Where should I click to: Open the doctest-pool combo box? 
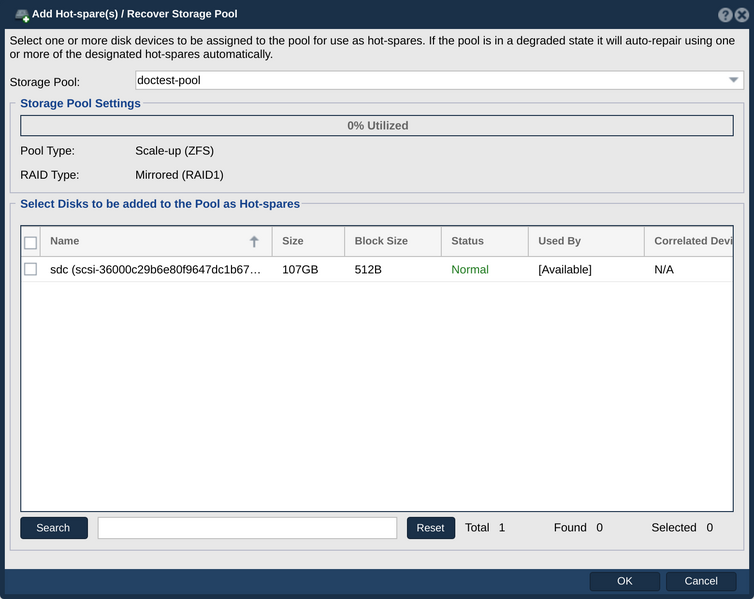(x=439, y=80)
